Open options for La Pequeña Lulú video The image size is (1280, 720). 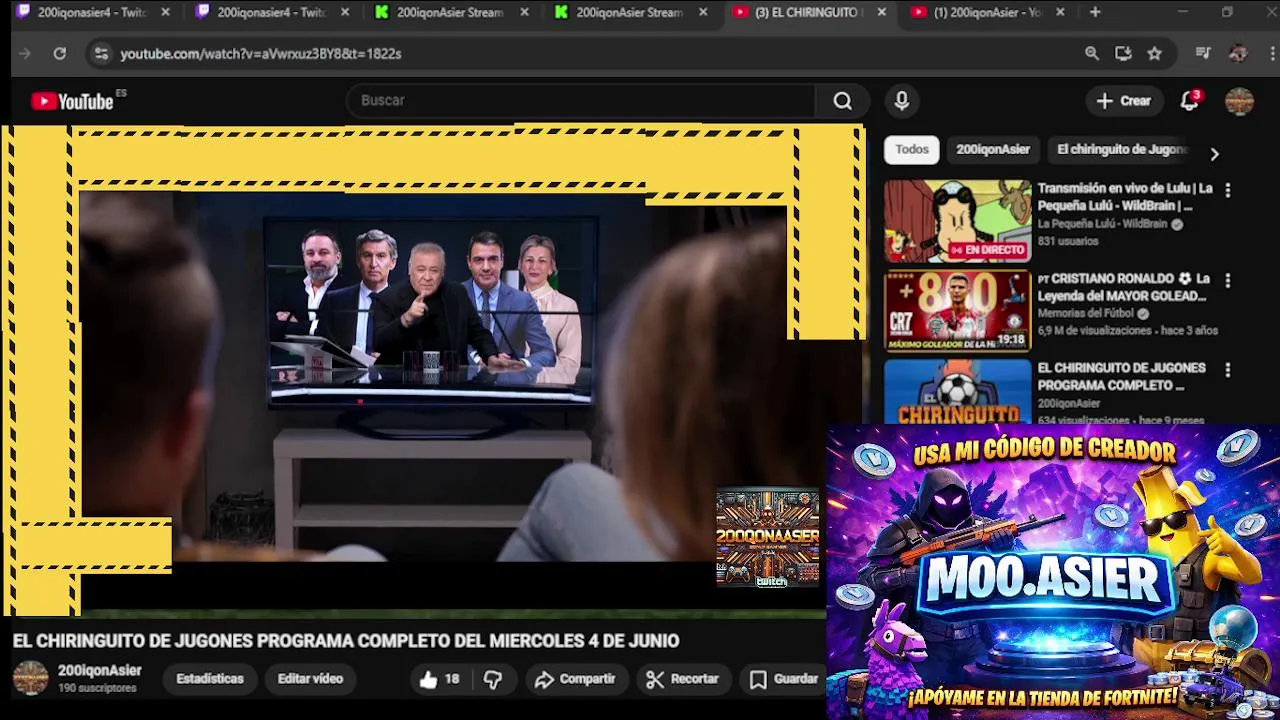[1228, 190]
